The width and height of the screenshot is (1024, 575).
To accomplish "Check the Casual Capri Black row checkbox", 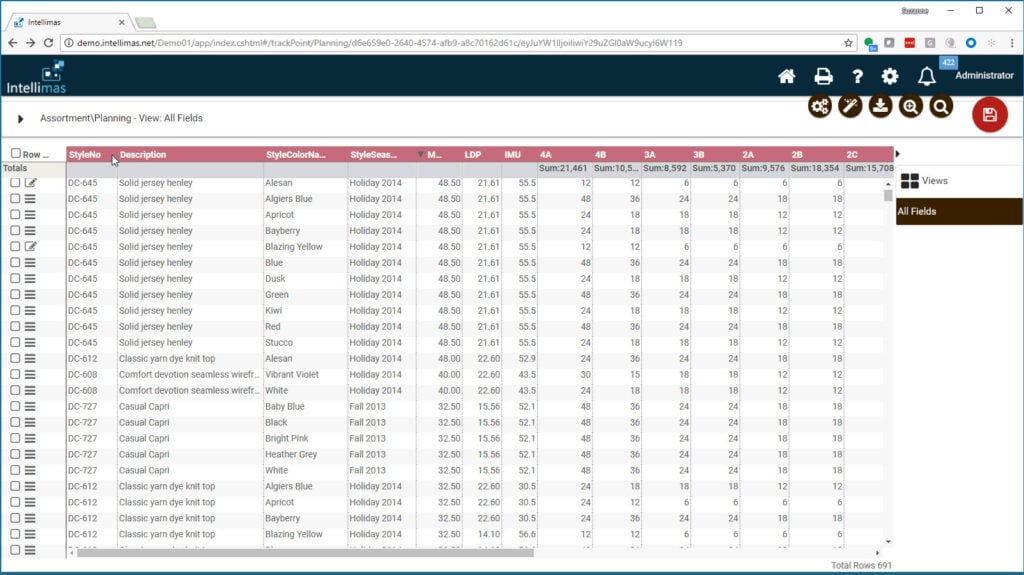I will (x=15, y=422).
